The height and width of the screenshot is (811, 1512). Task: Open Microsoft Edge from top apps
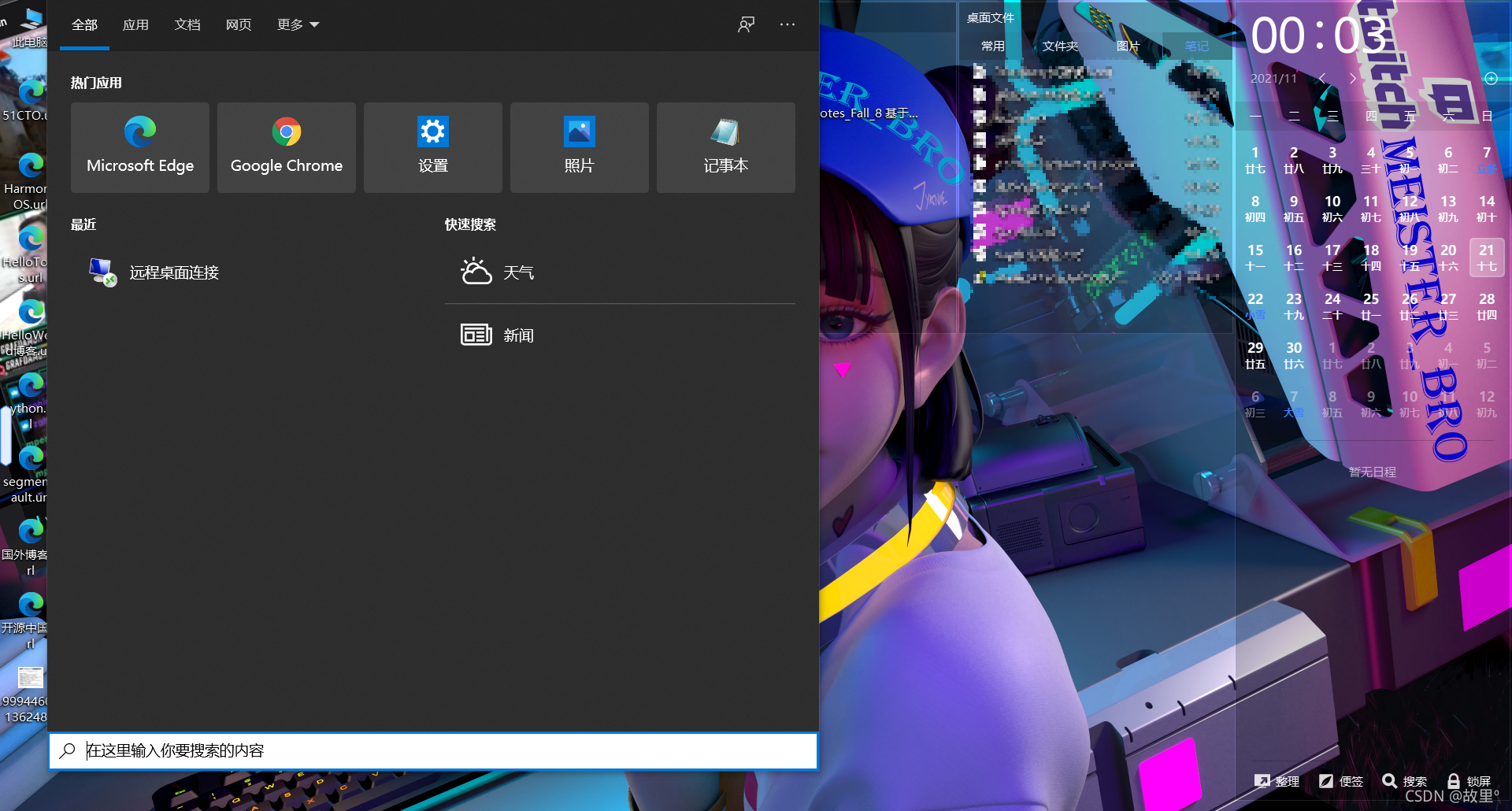[140, 147]
